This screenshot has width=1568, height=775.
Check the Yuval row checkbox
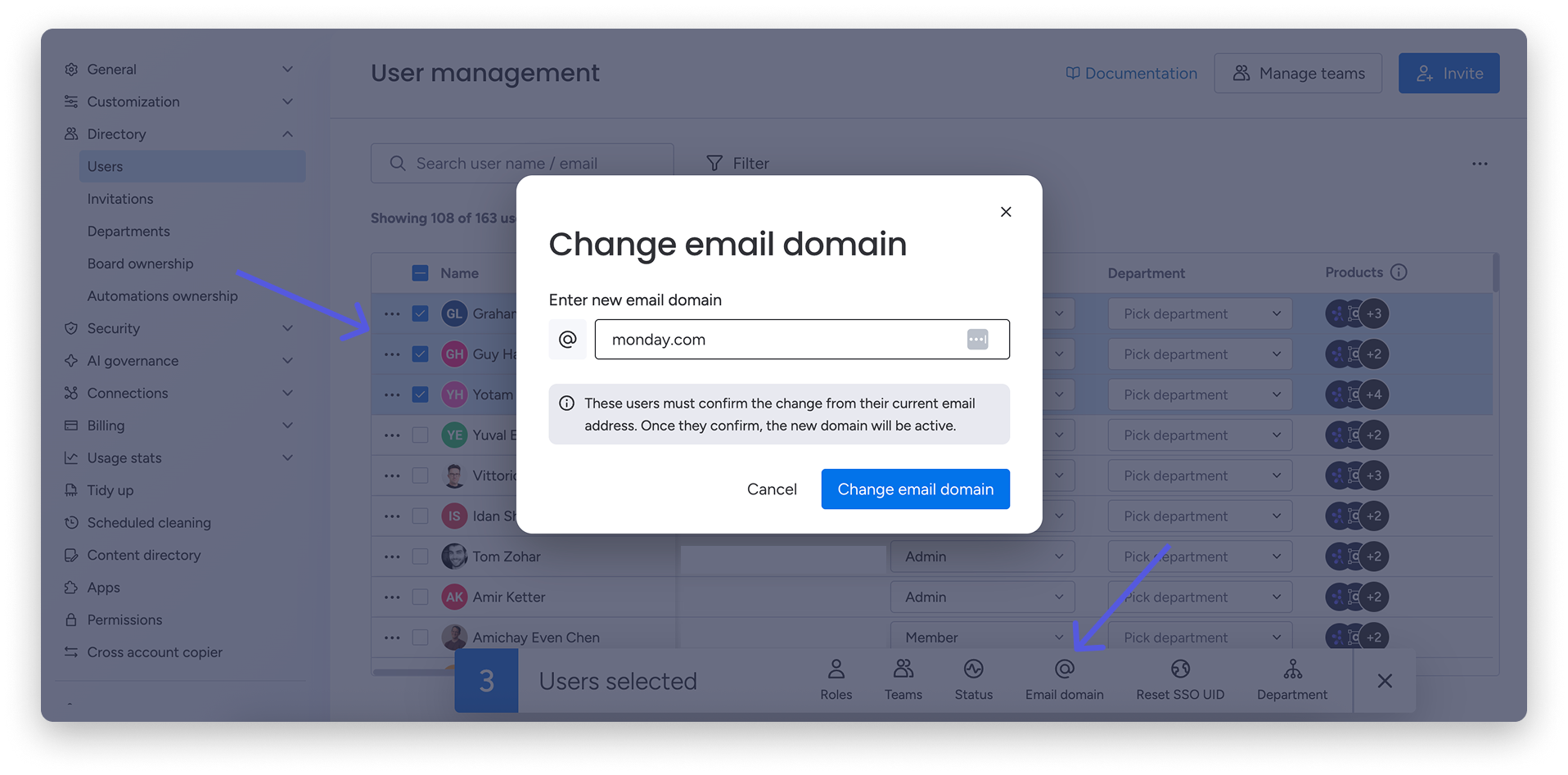421,435
